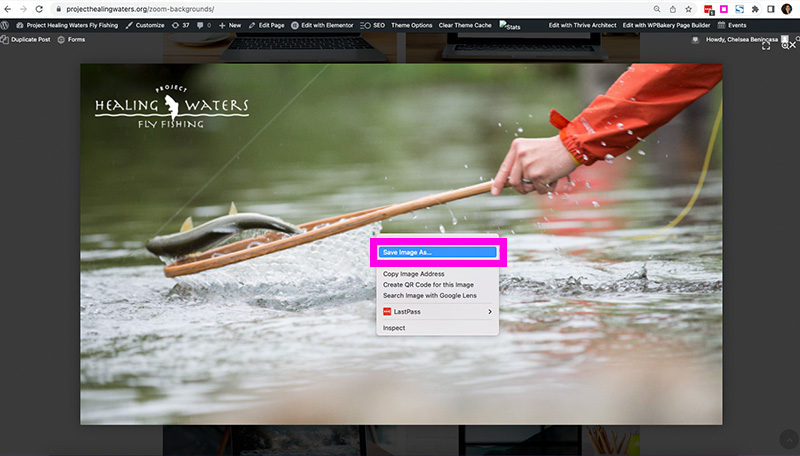Open Theme Options
Viewport: 800px width, 456px height.
click(412, 25)
